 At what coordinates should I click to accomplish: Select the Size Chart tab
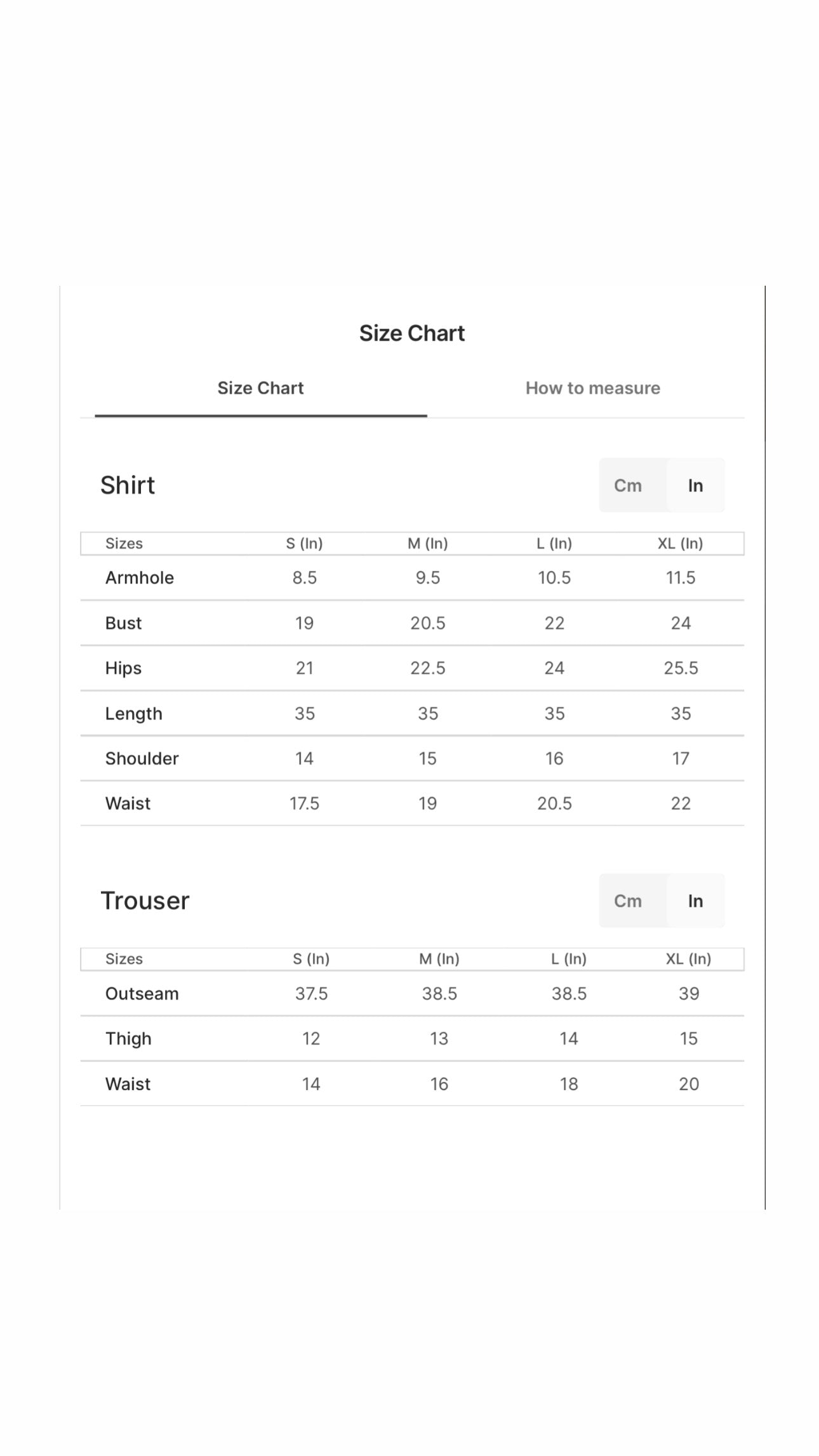click(x=260, y=388)
